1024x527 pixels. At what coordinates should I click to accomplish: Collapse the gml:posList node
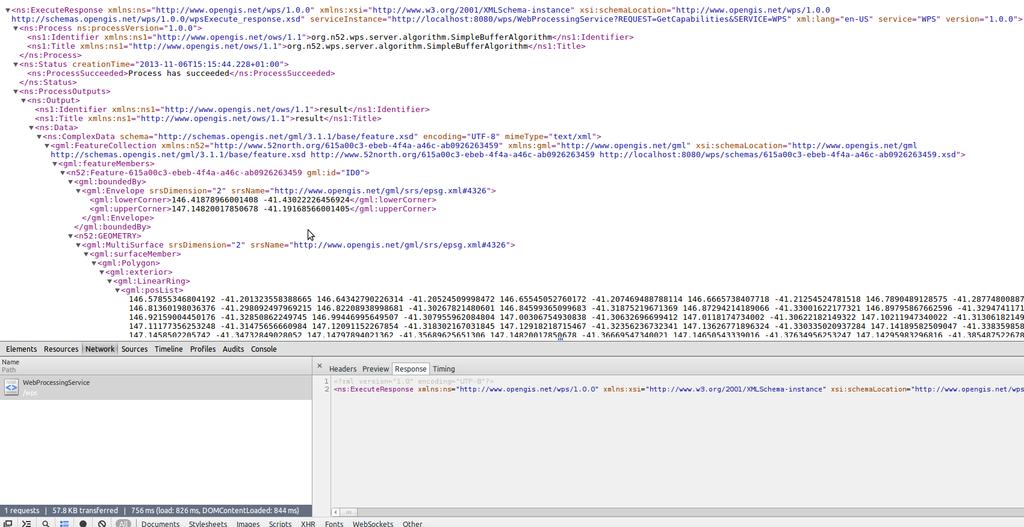pyautogui.click(x=118, y=290)
